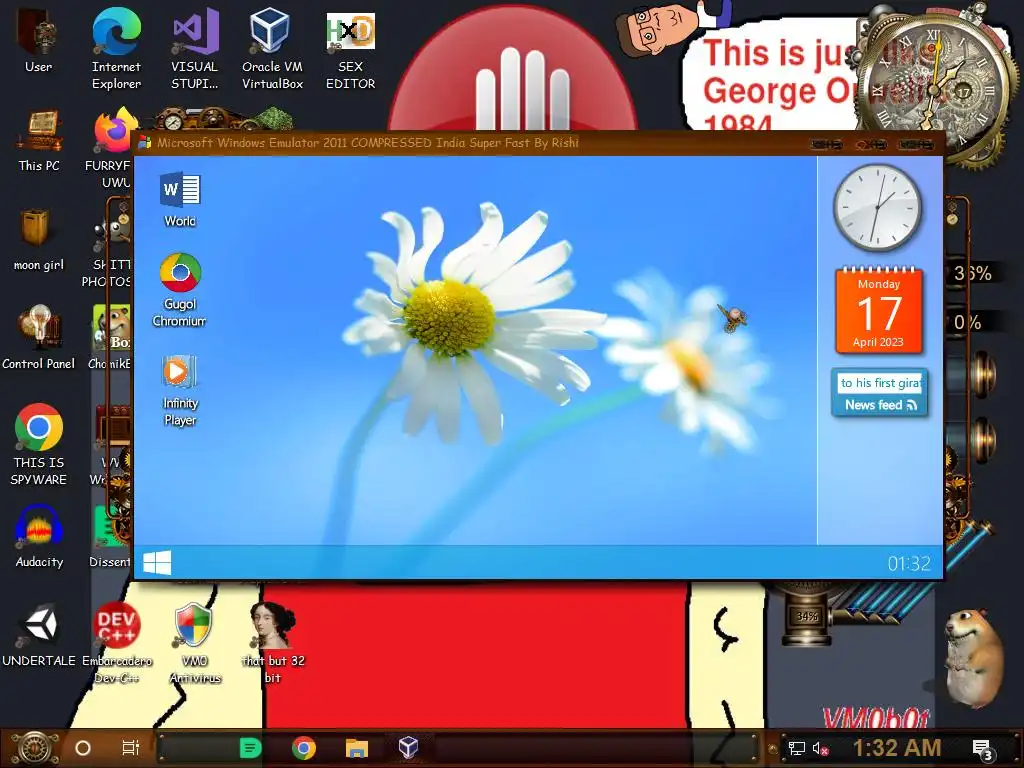Image resolution: width=1024 pixels, height=768 pixels.
Task: Open File Explorer from the taskbar
Action: click(357, 748)
